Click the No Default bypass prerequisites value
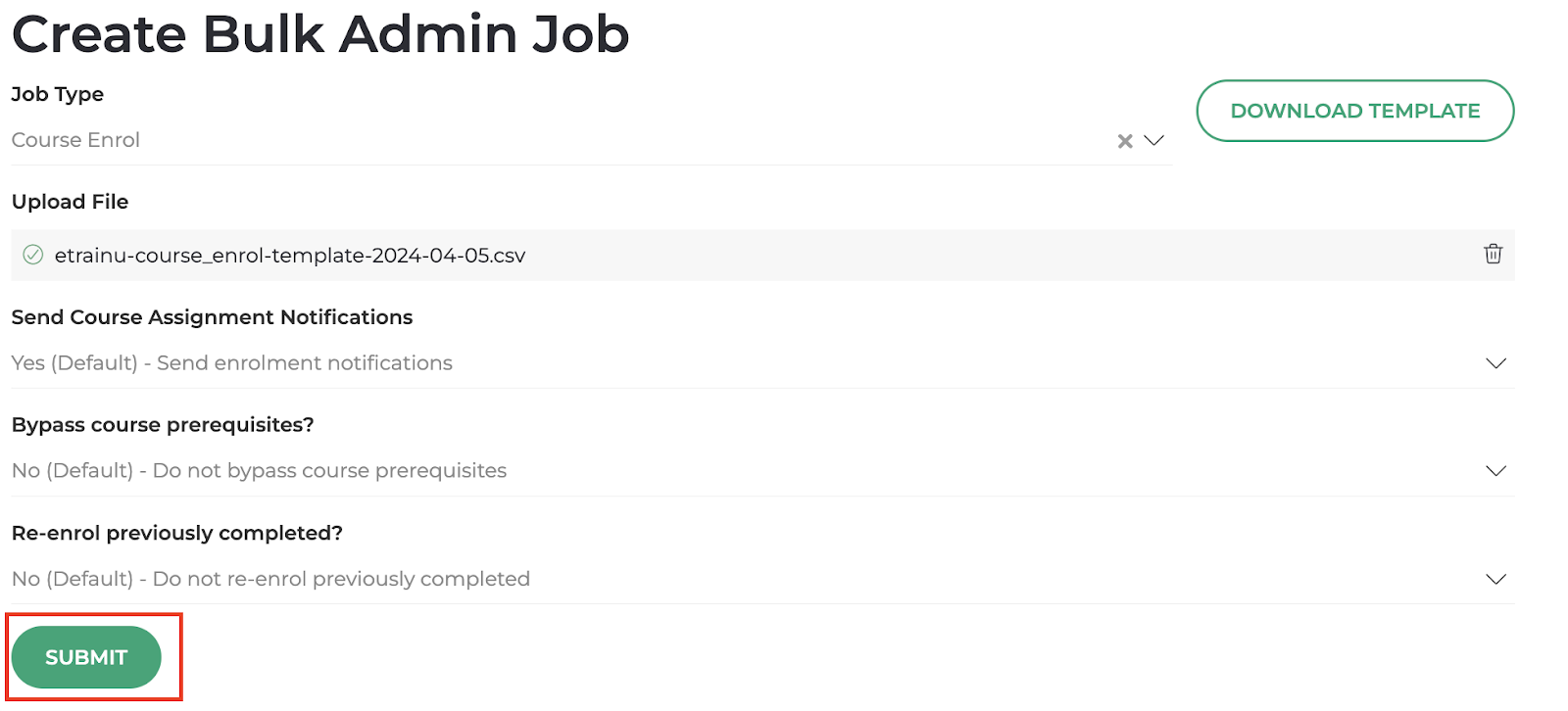The width and height of the screenshot is (1568, 711). pyautogui.click(x=259, y=471)
